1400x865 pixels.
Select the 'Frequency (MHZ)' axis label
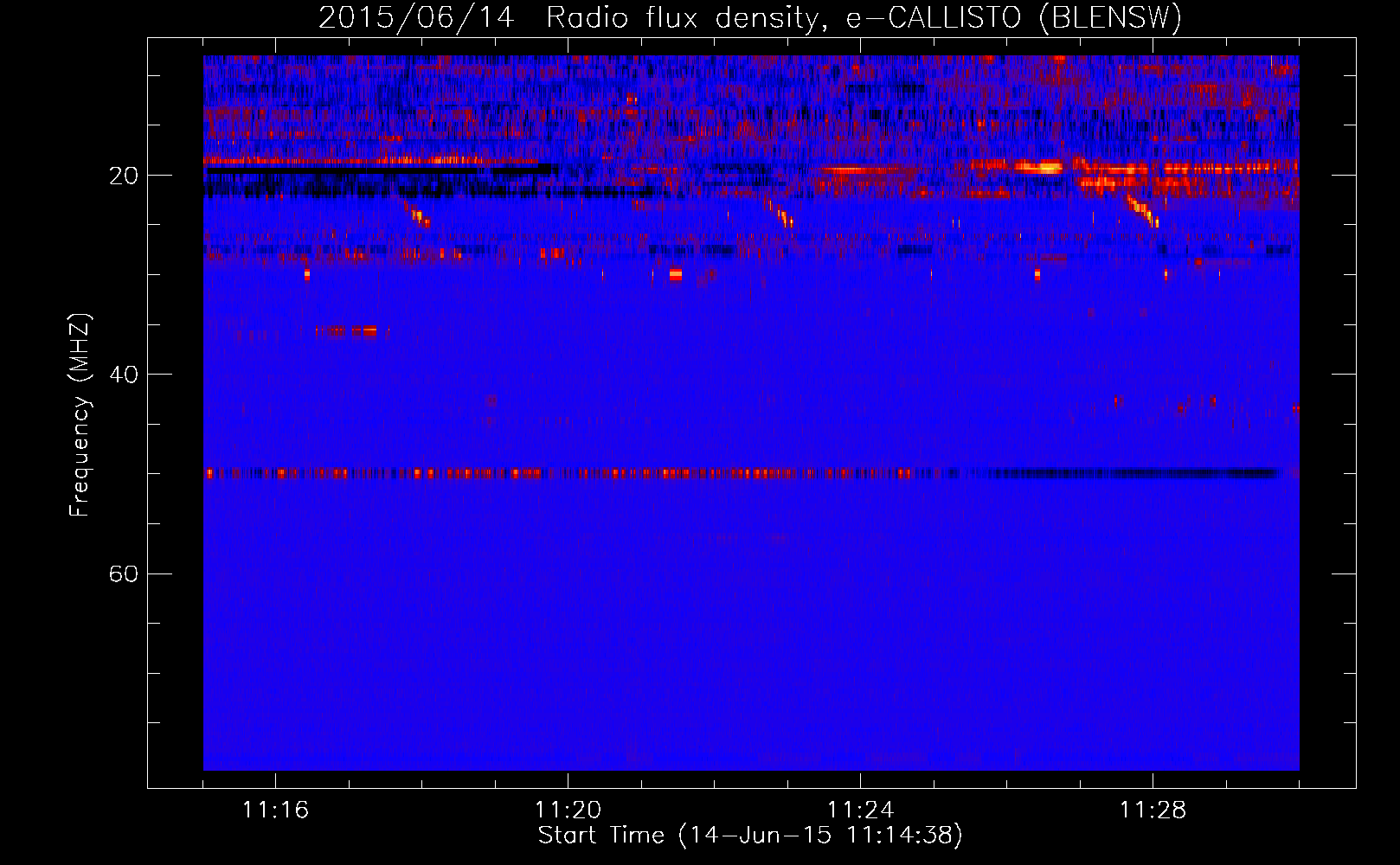tap(80, 415)
